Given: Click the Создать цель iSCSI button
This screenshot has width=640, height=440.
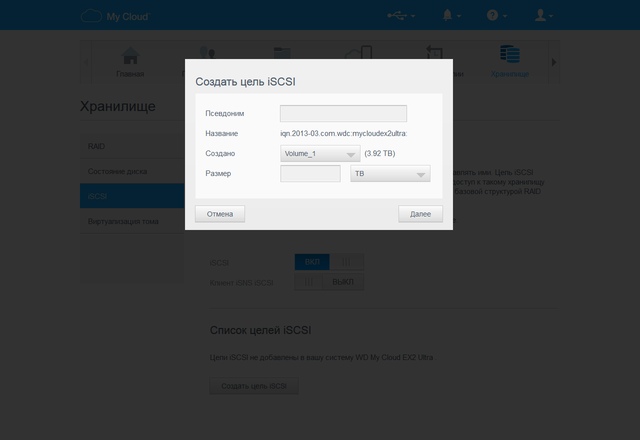Looking at the screenshot, I should point(254,386).
